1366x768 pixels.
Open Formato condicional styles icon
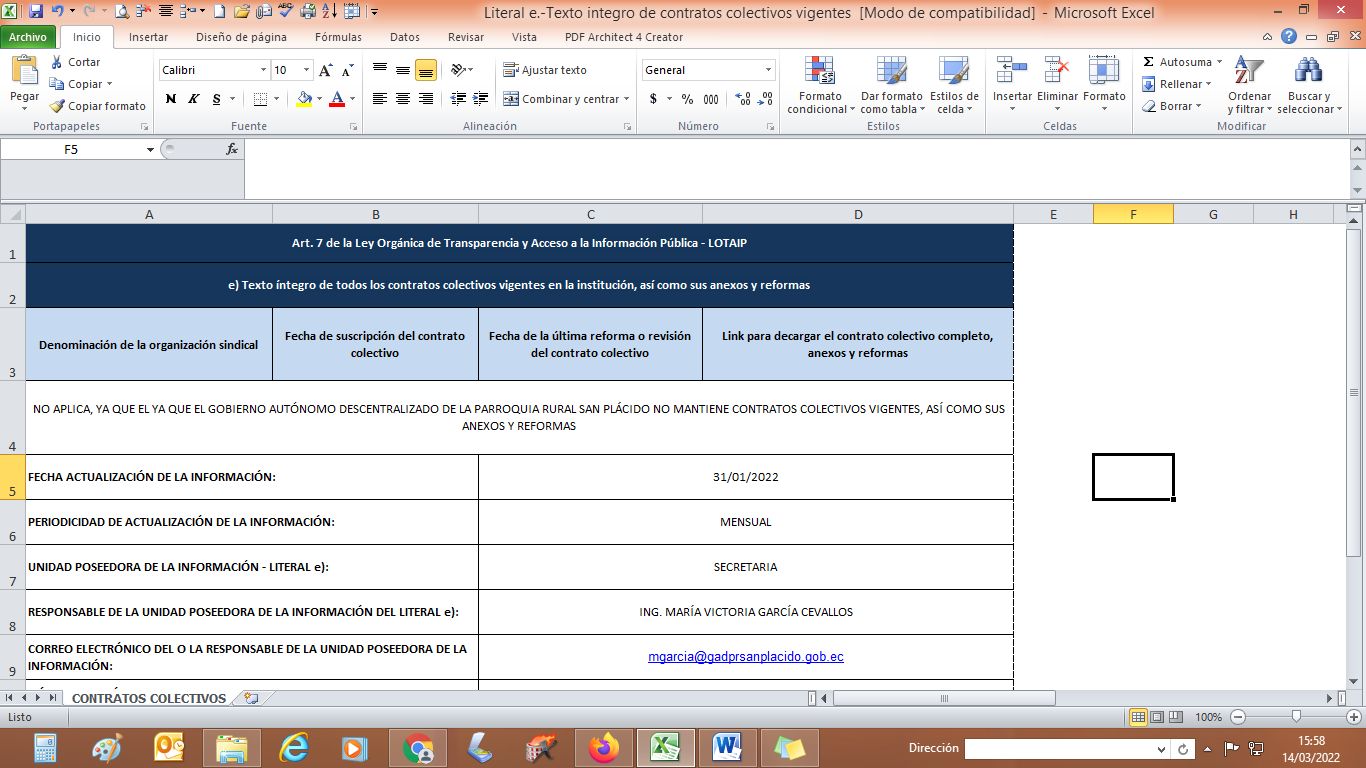click(820, 72)
